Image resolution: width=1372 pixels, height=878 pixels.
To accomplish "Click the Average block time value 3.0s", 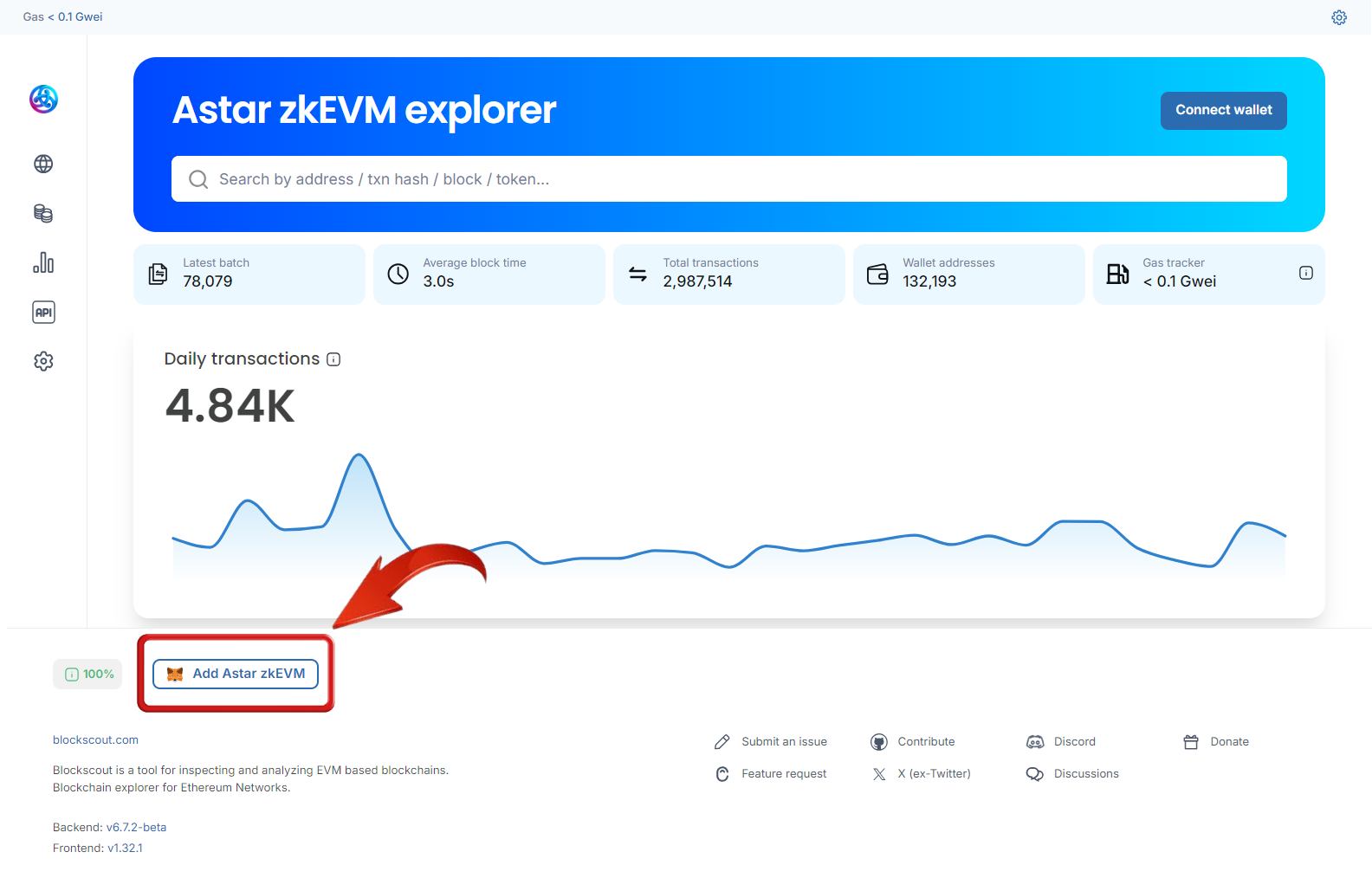I will (438, 281).
